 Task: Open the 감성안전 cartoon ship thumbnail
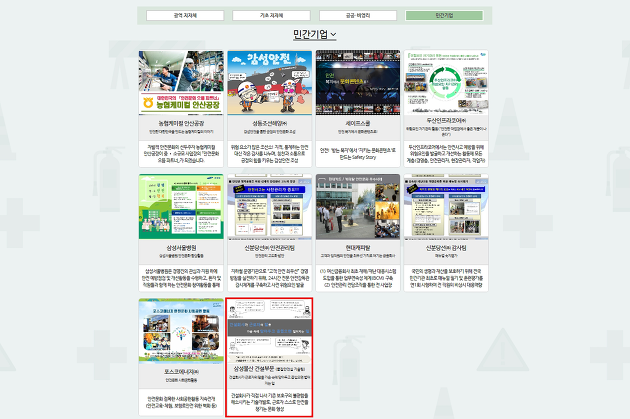pyautogui.click(x=270, y=82)
